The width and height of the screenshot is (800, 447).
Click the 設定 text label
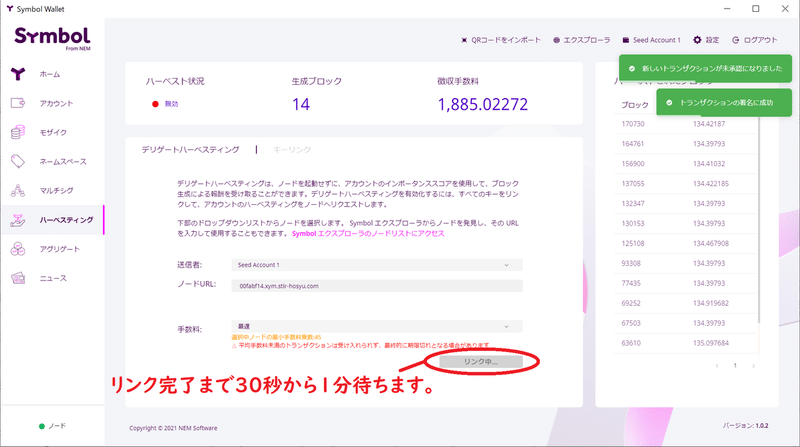[x=712, y=40]
